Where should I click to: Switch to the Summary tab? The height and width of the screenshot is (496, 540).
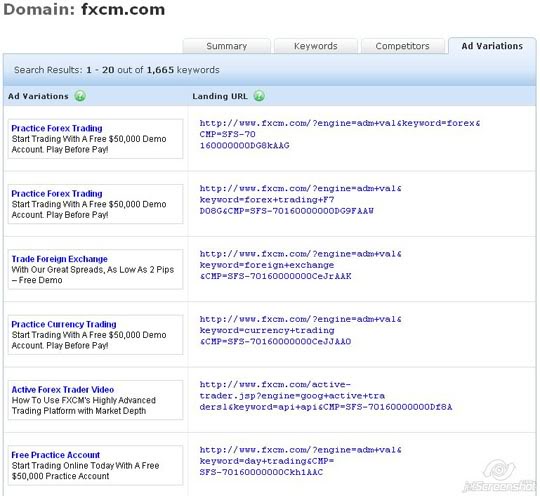[x=226, y=46]
